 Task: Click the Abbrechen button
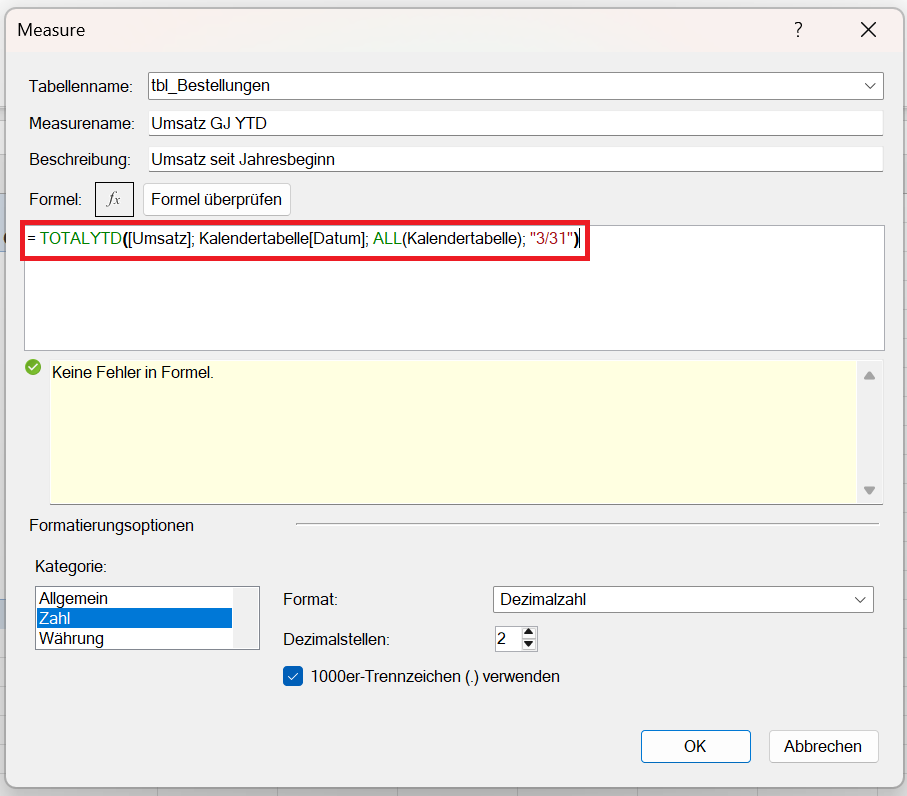tap(823, 746)
